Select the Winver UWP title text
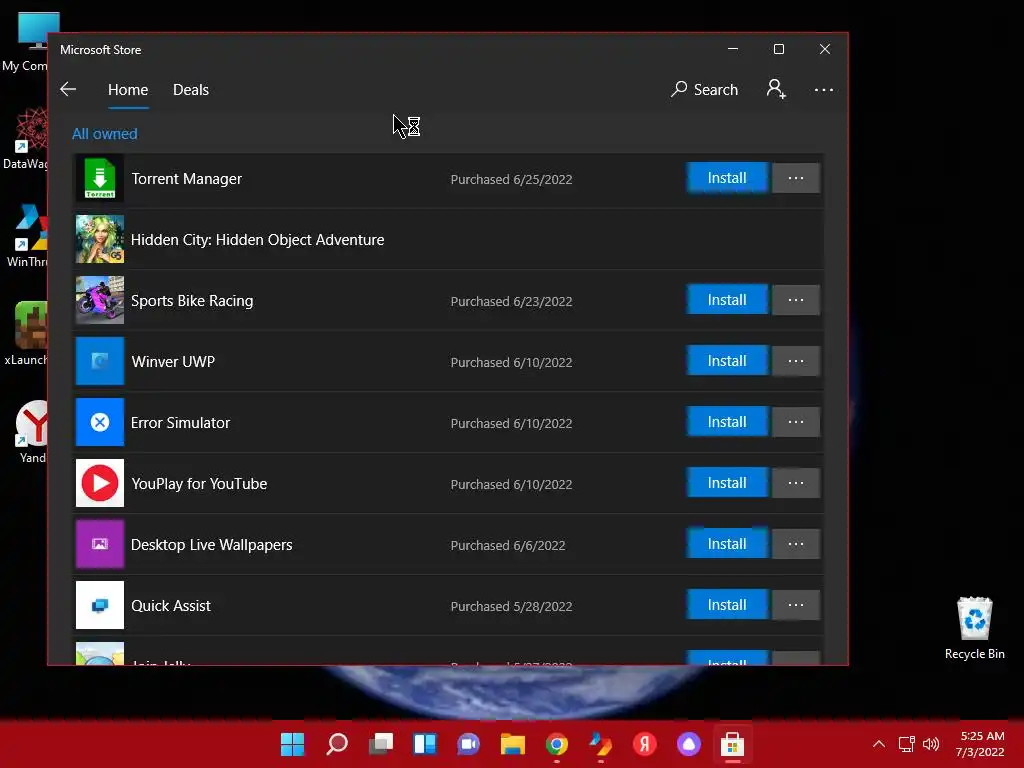 click(x=173, y=362)
